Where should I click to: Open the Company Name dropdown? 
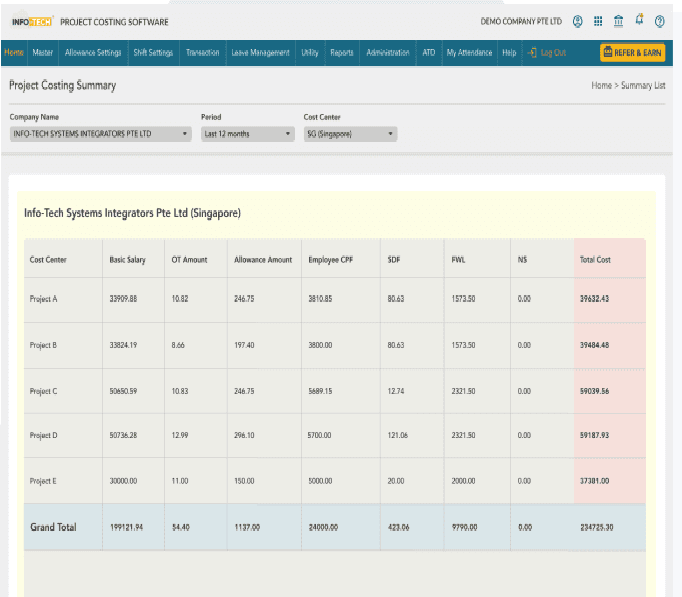coord(100,134)
